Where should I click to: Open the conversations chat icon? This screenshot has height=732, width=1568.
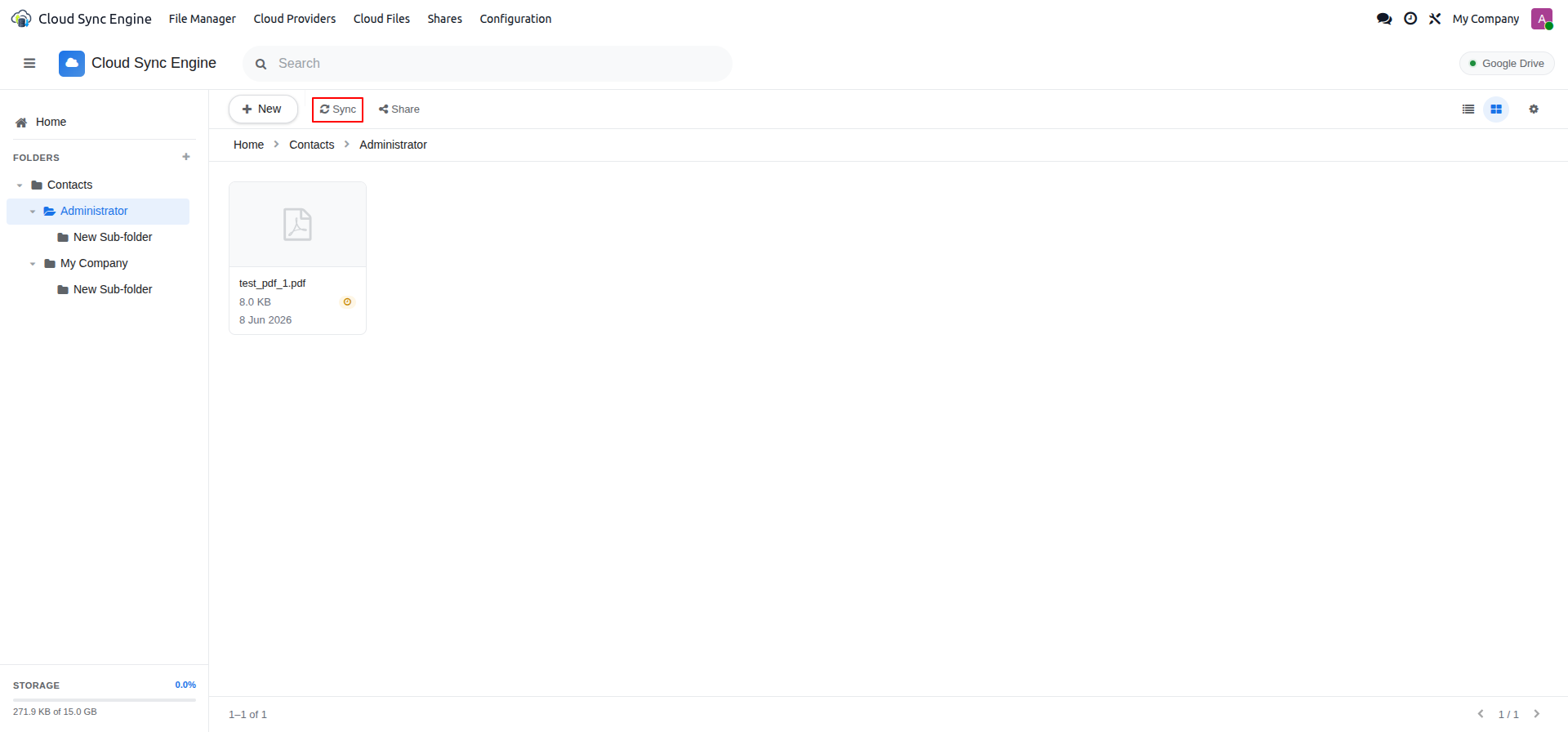coord(1384,19)
